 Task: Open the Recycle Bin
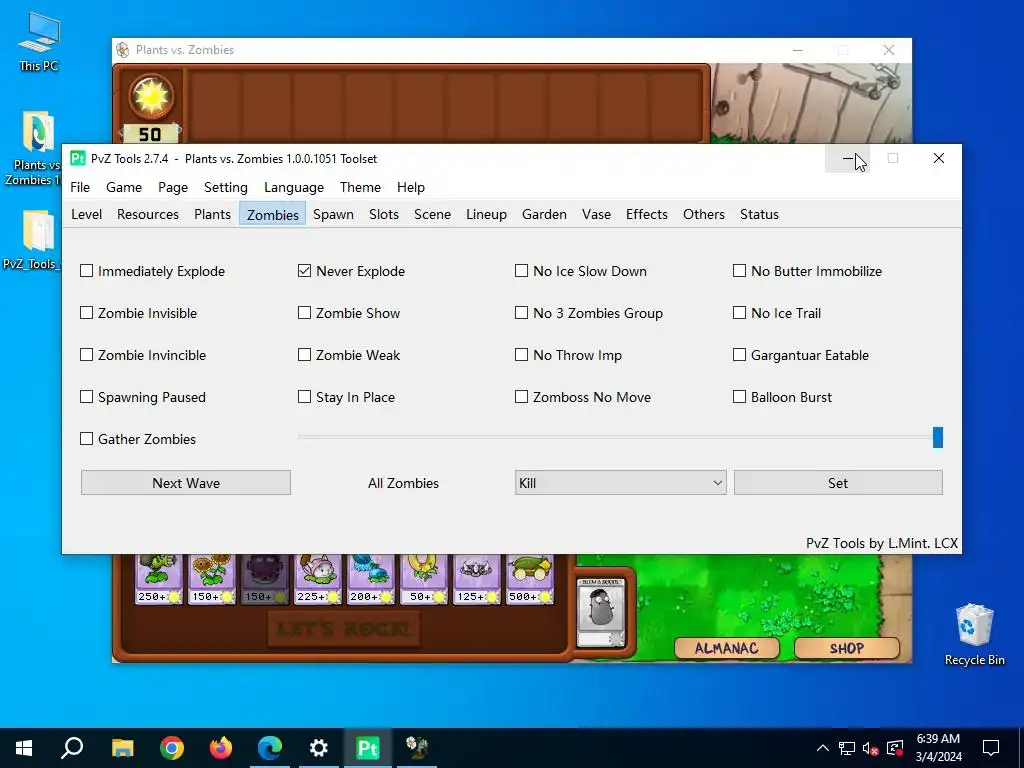pyautogui.click(x=974, y=635)
